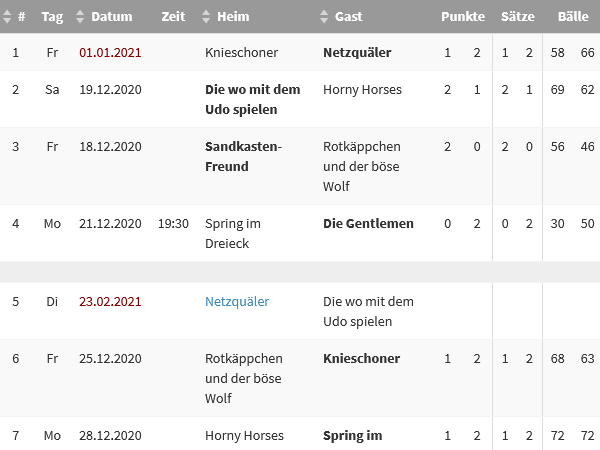The image size is (600, 450).
Task: Click the Bälle column header
Action: 573,17
